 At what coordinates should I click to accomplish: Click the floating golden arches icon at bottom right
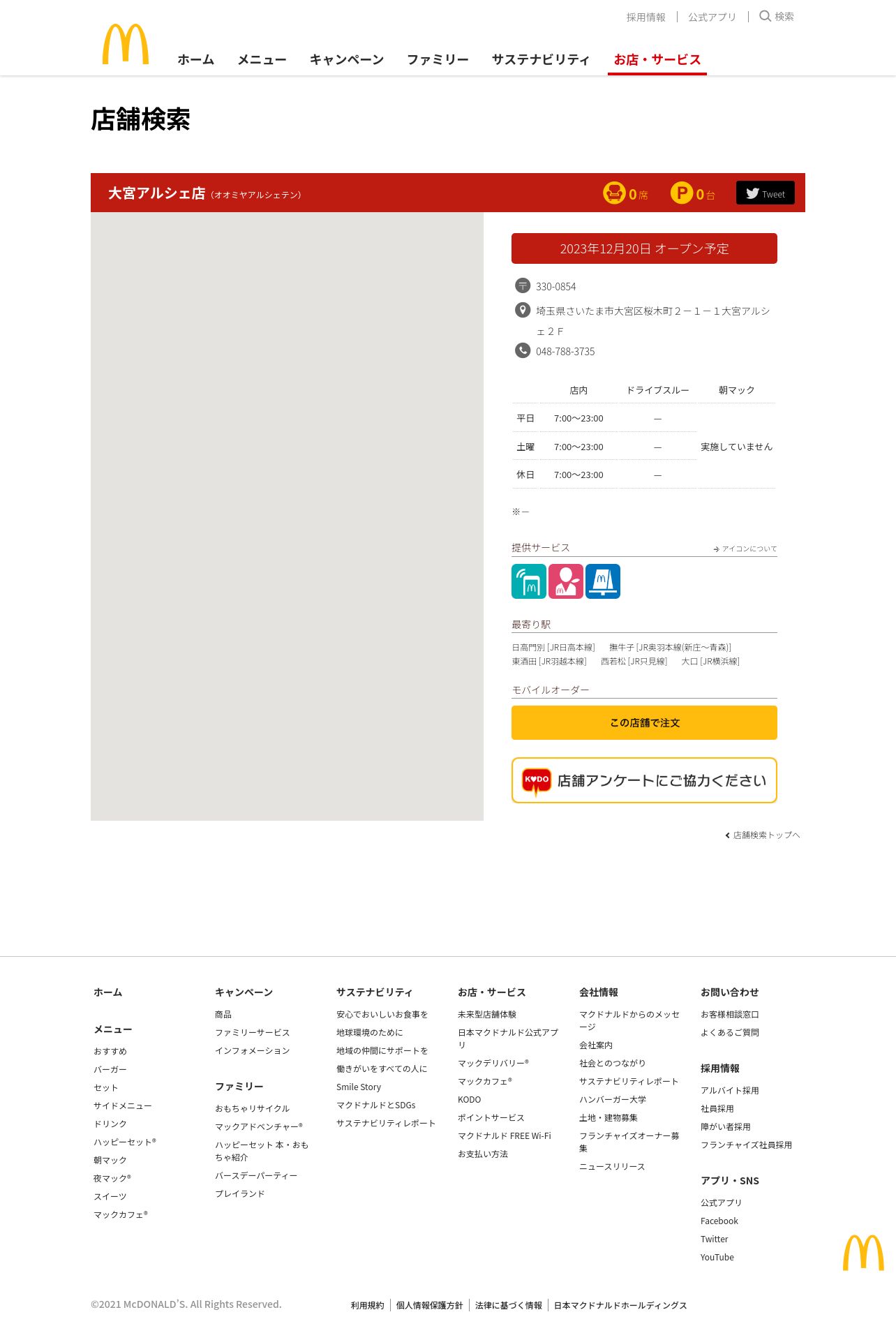click(x=863, y=1252)
